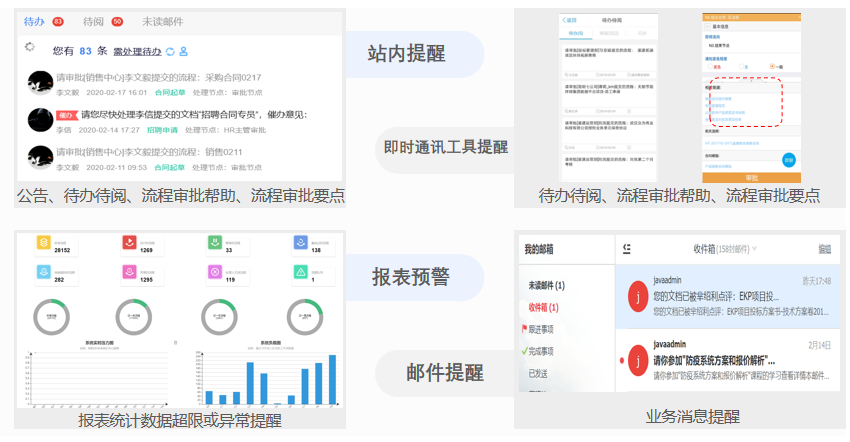Click the javaadmin avatar on the 2月14日 email

click(638, 361)
